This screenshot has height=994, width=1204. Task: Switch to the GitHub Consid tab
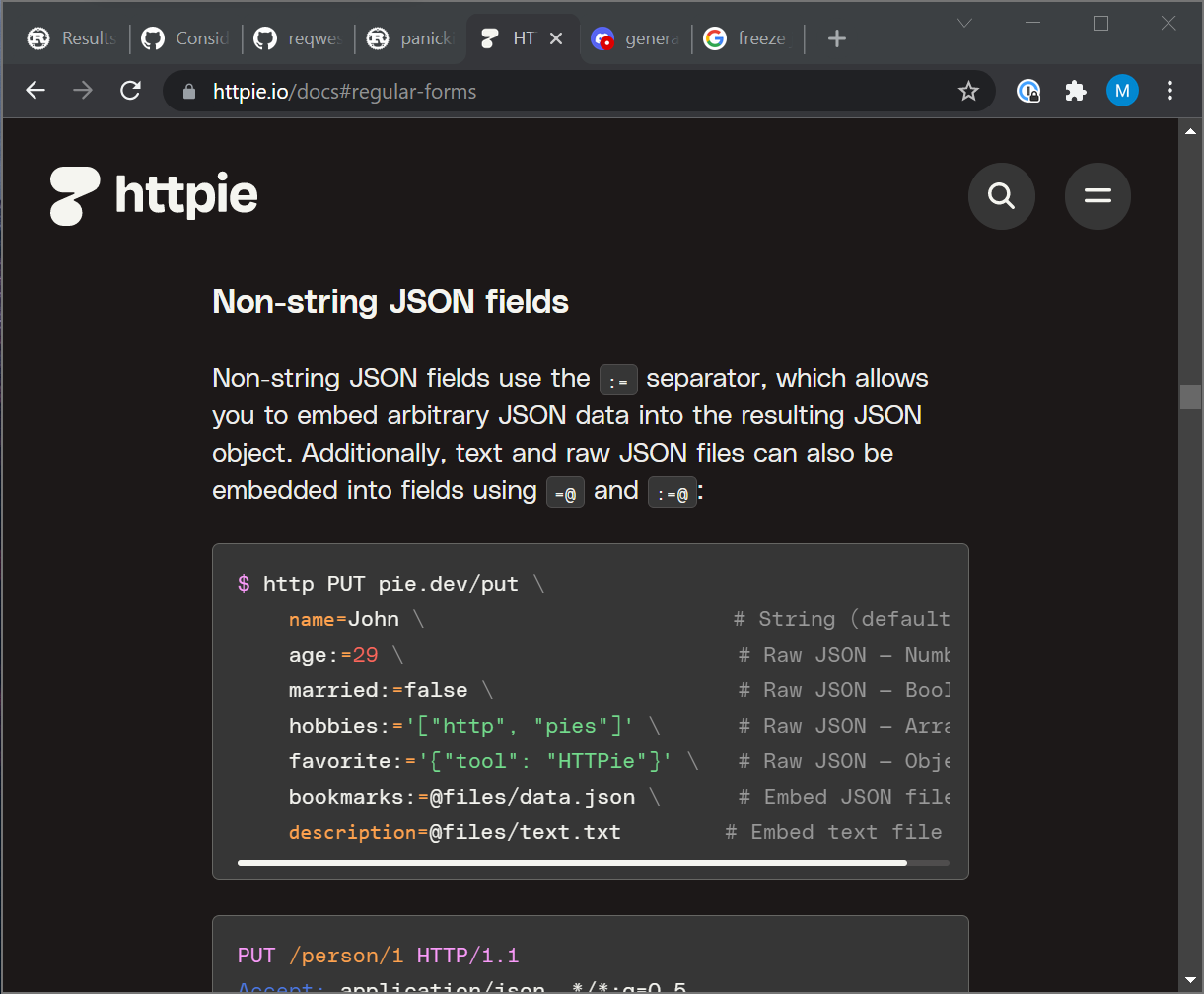186,38
